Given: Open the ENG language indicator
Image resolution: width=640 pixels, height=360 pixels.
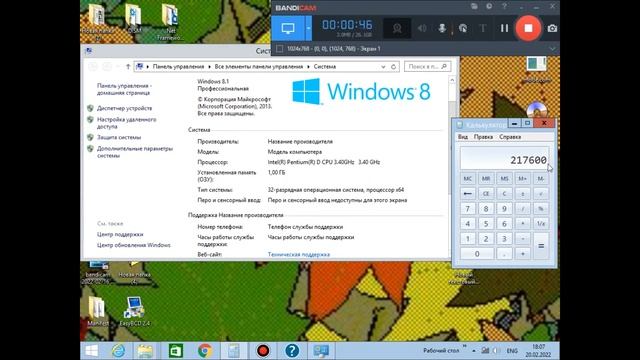Looking at the screenshot, I should tap(512, 351).
